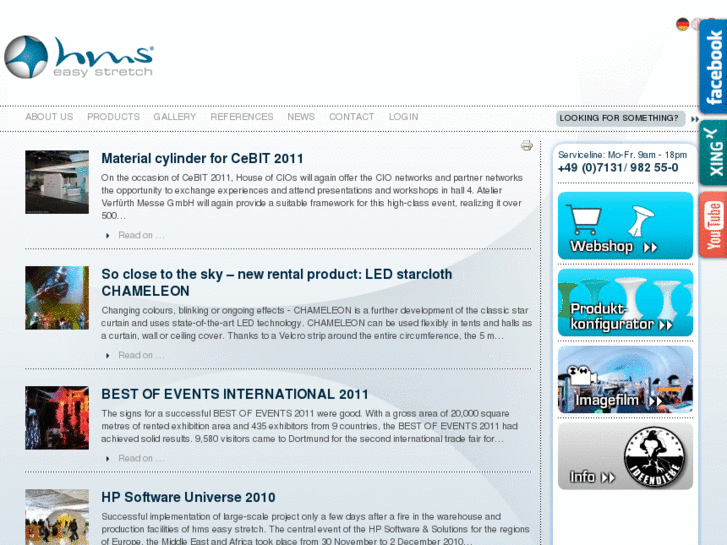Click the arrows next to the search field
The image size is (727, 545).
[695, 119]
